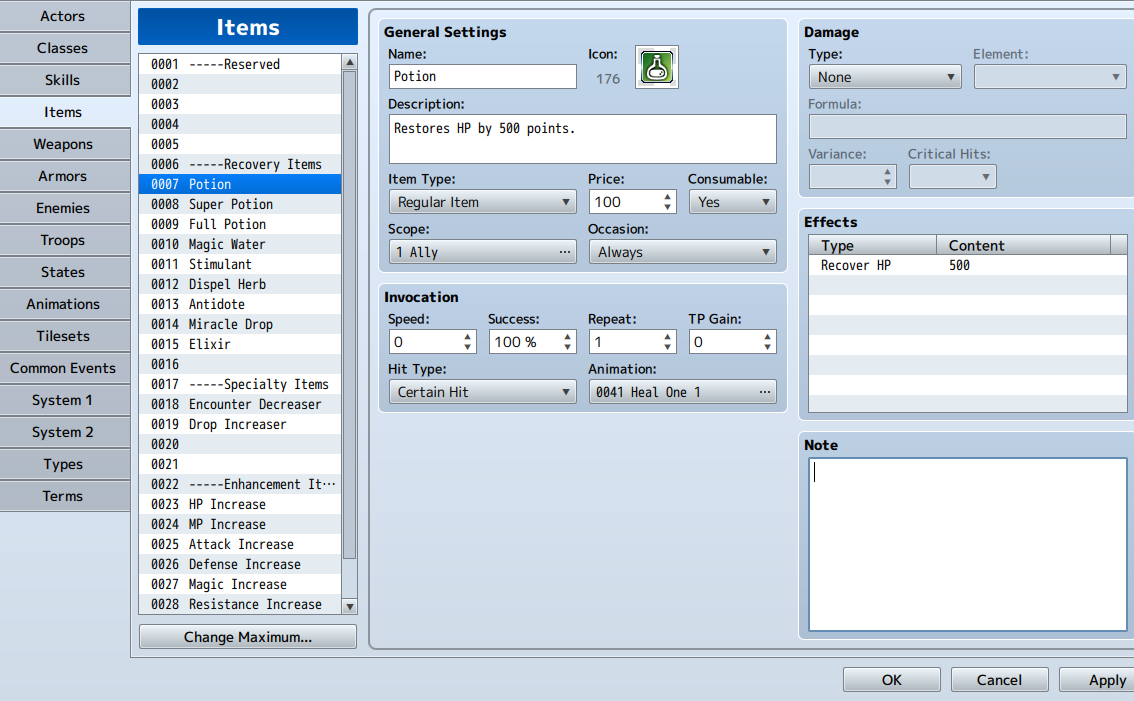Open the Scope selection via its ellipsis button
This screenshot has height=701, width=1134.
point(566,252)
